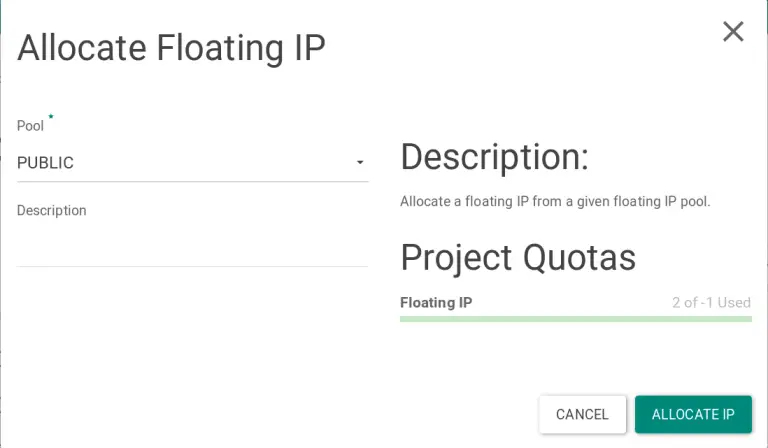The width and height of the screenshot is (768, 448).
Task: Click the Description label above input
Action: [52, 210]
